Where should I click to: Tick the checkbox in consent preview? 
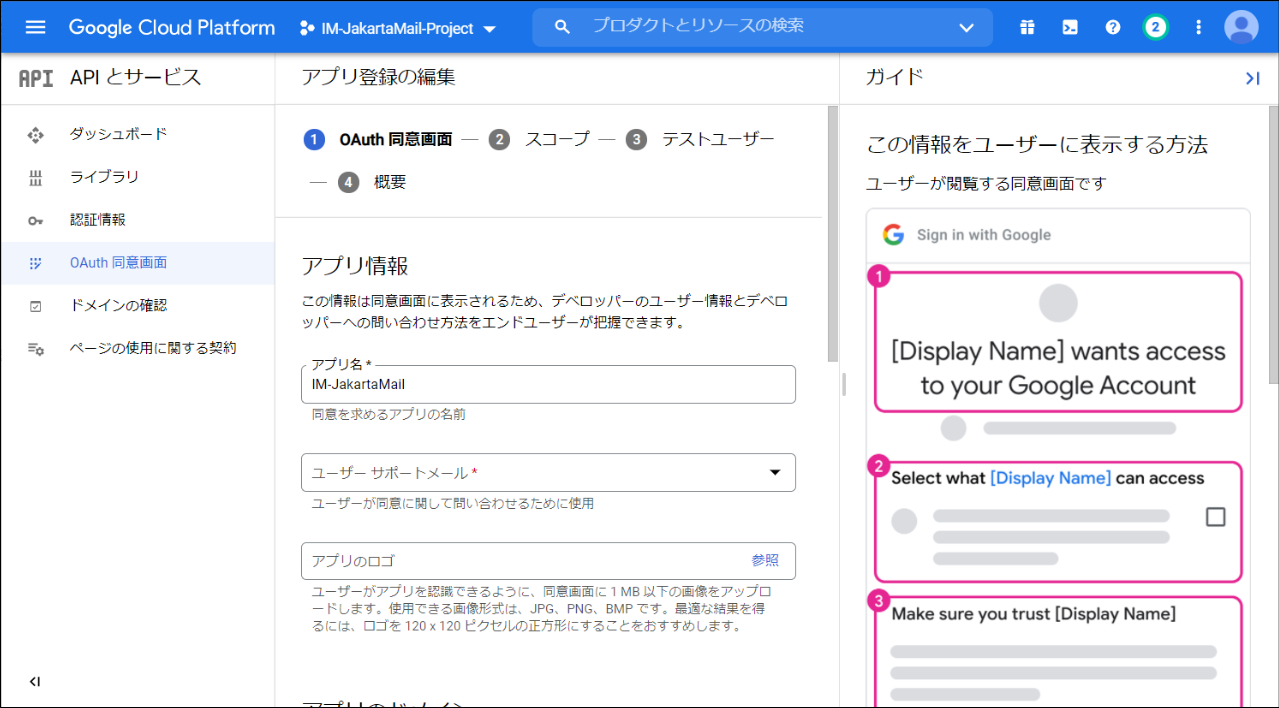click(x=1215, y=517)
